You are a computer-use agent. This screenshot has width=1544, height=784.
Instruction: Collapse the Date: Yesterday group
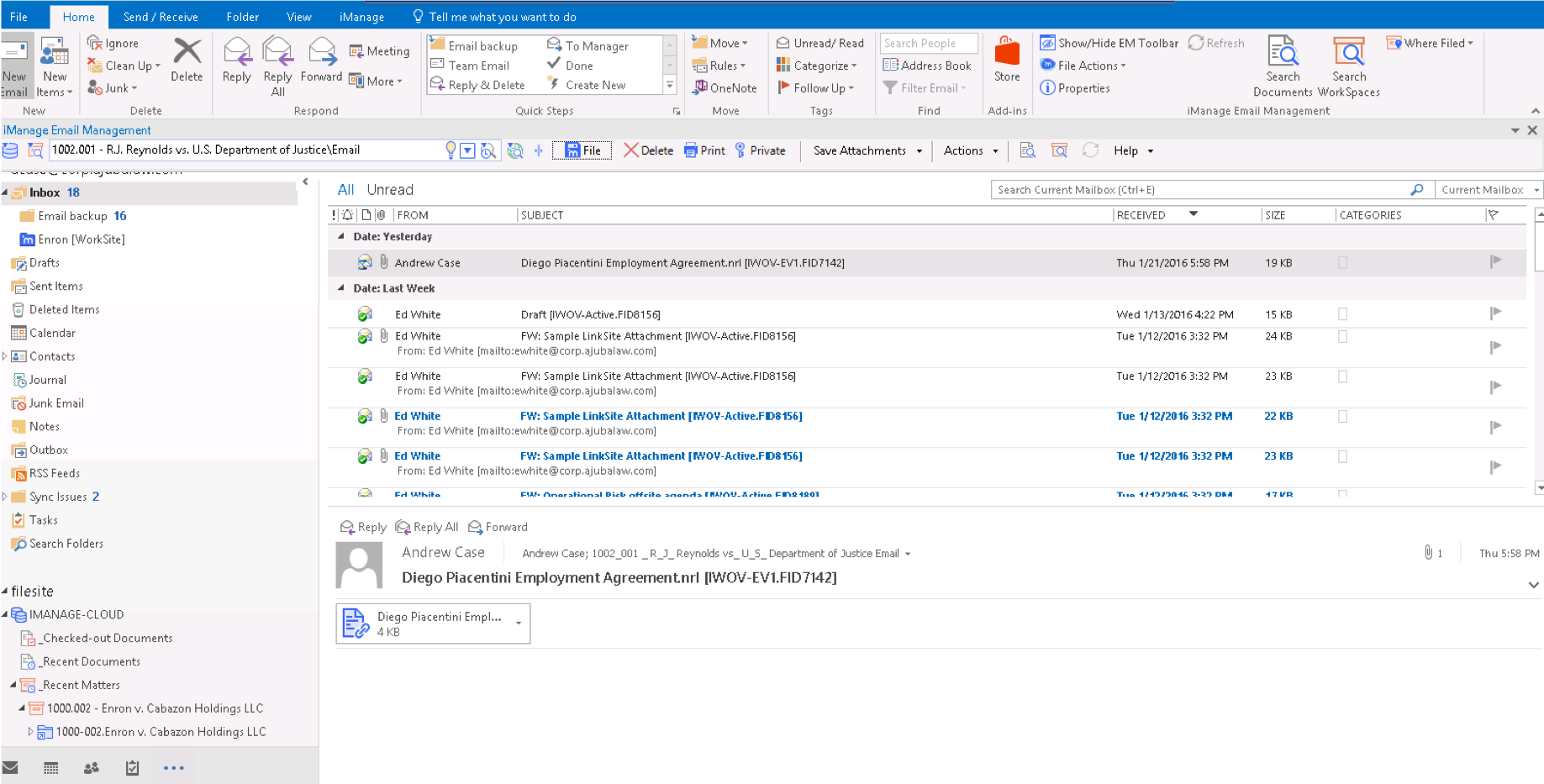[x=340, y=236]
